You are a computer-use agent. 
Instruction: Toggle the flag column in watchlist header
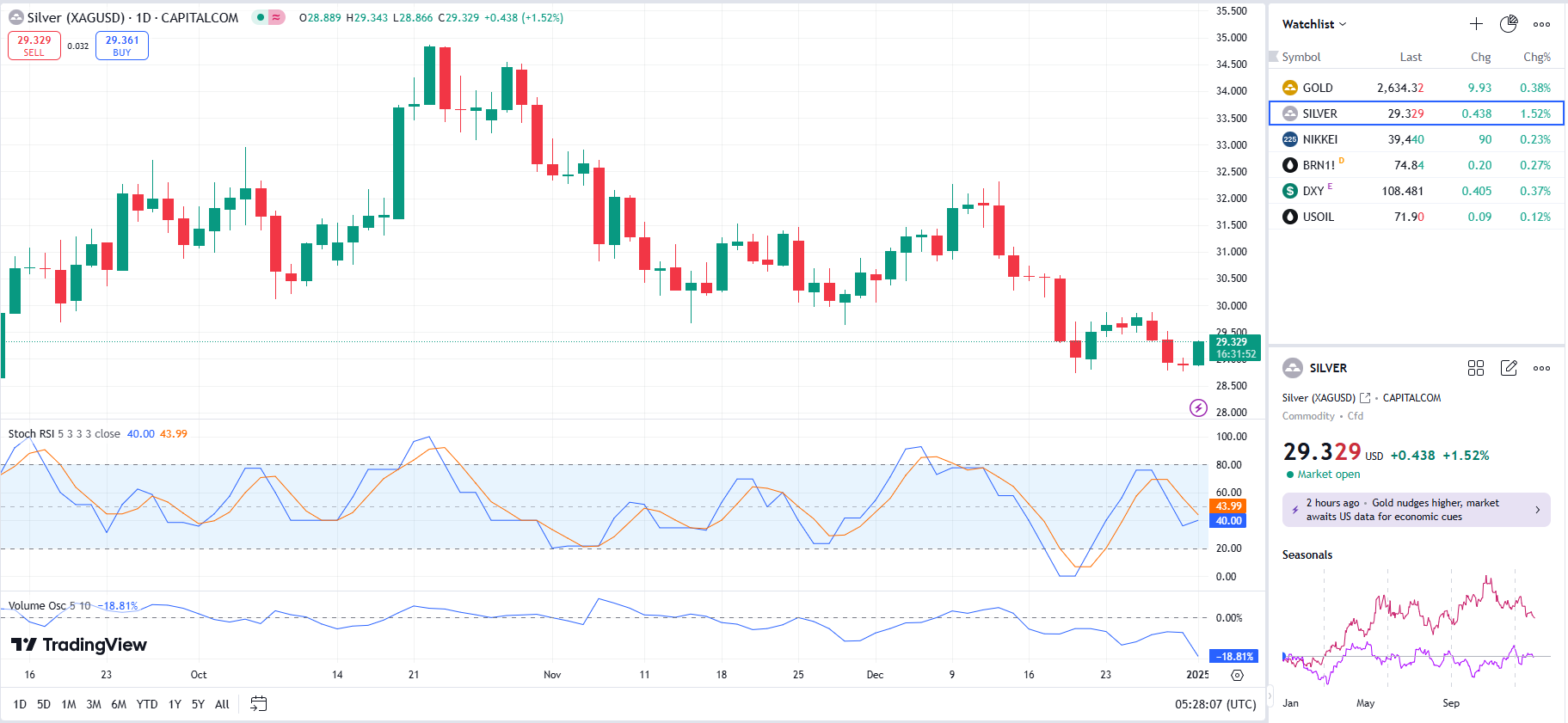[x=1274, y=57]
